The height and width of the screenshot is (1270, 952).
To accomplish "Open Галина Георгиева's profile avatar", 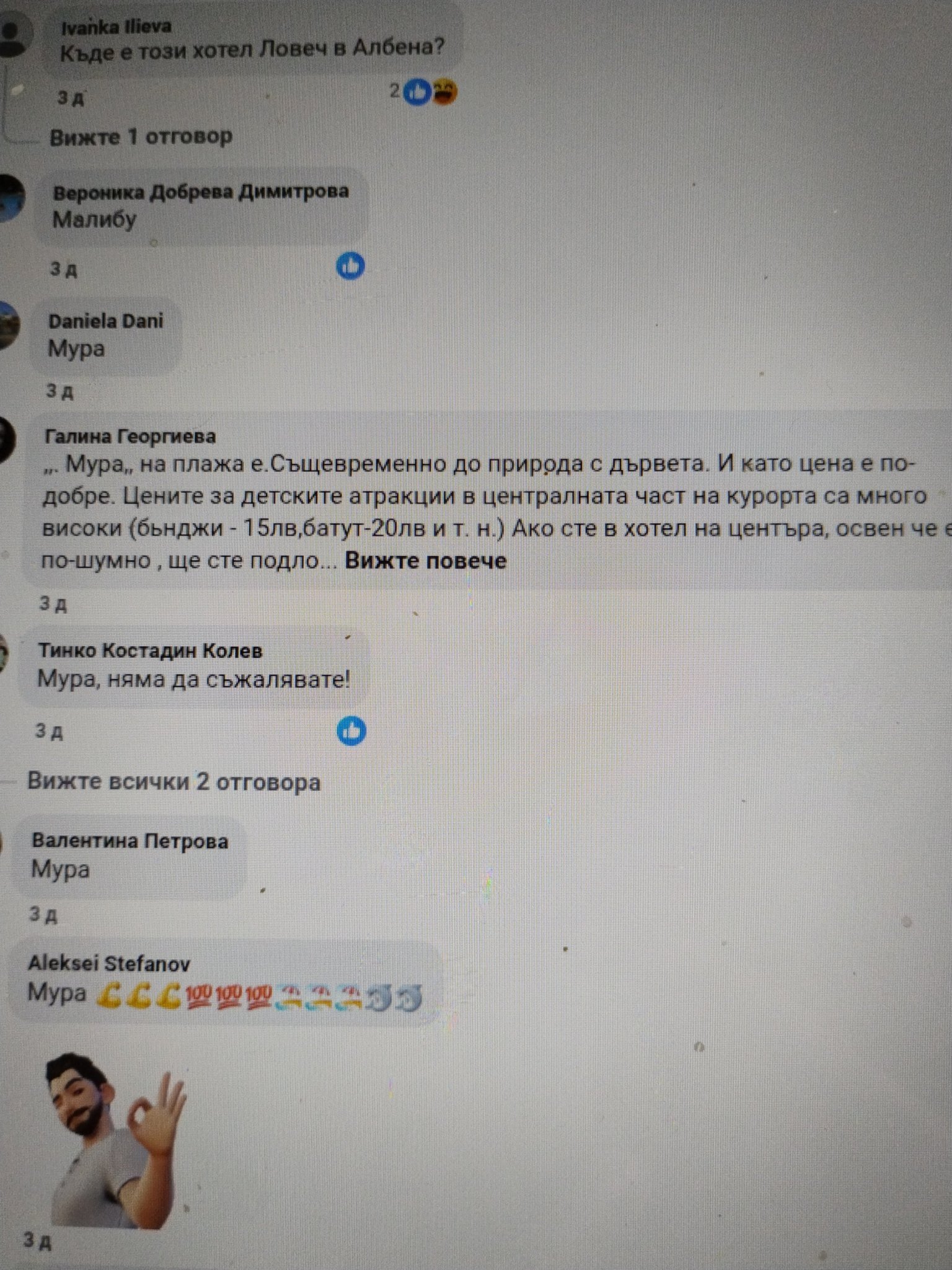I will (x=6, y=438).
